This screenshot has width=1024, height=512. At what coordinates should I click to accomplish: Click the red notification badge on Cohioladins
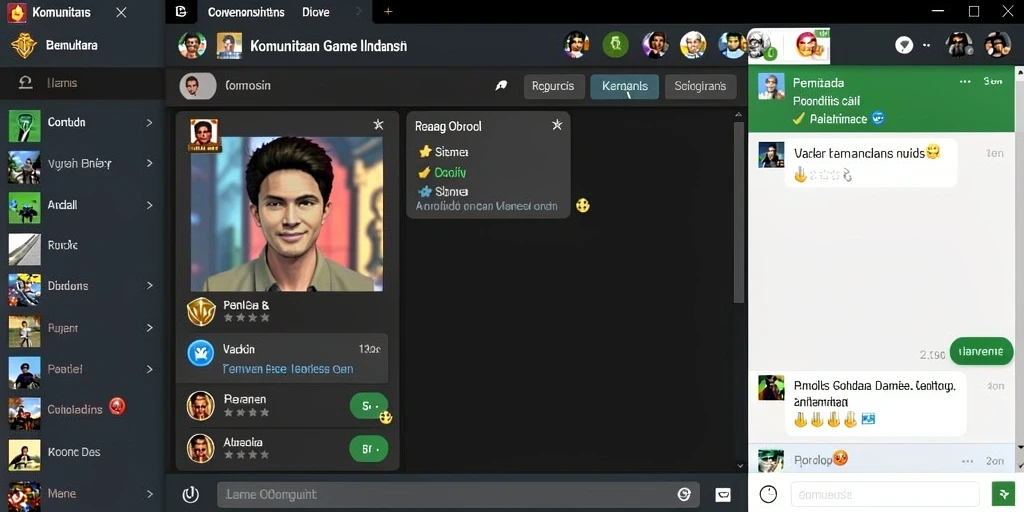(x=118, y=406)
